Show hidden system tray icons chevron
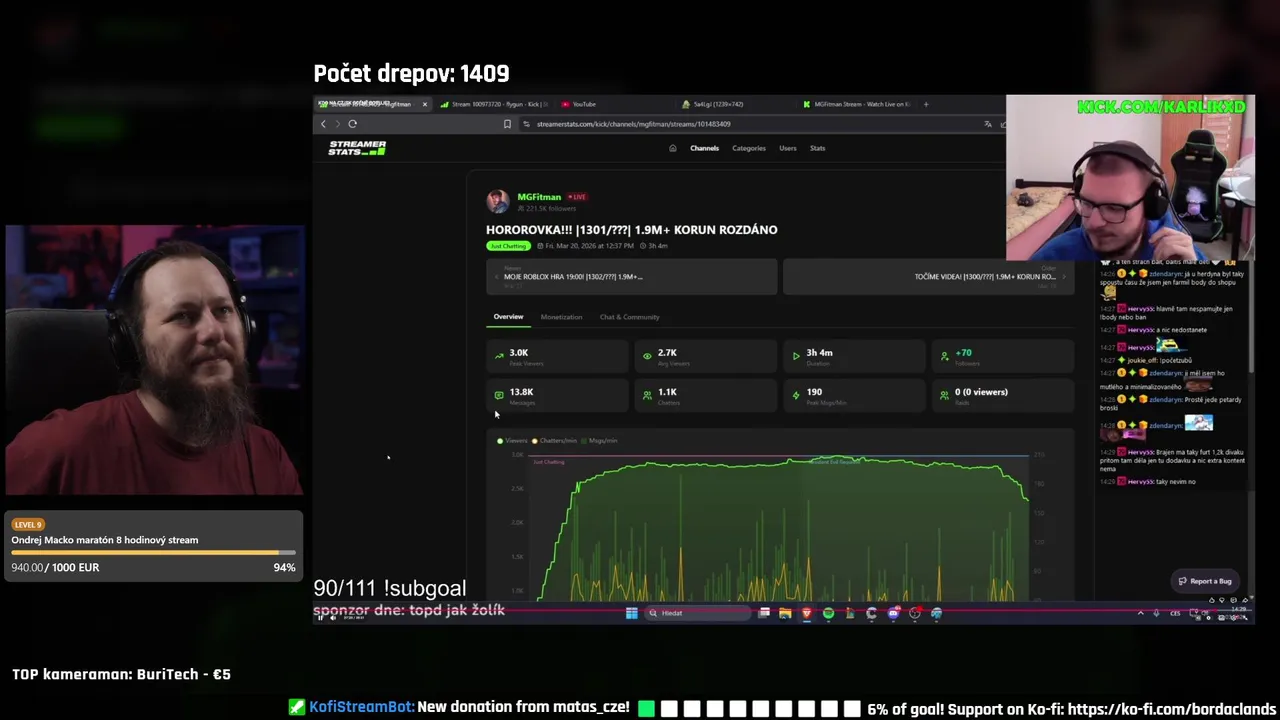The width and height of the screenshot is (1280, 720). (x=1140, y=613)
